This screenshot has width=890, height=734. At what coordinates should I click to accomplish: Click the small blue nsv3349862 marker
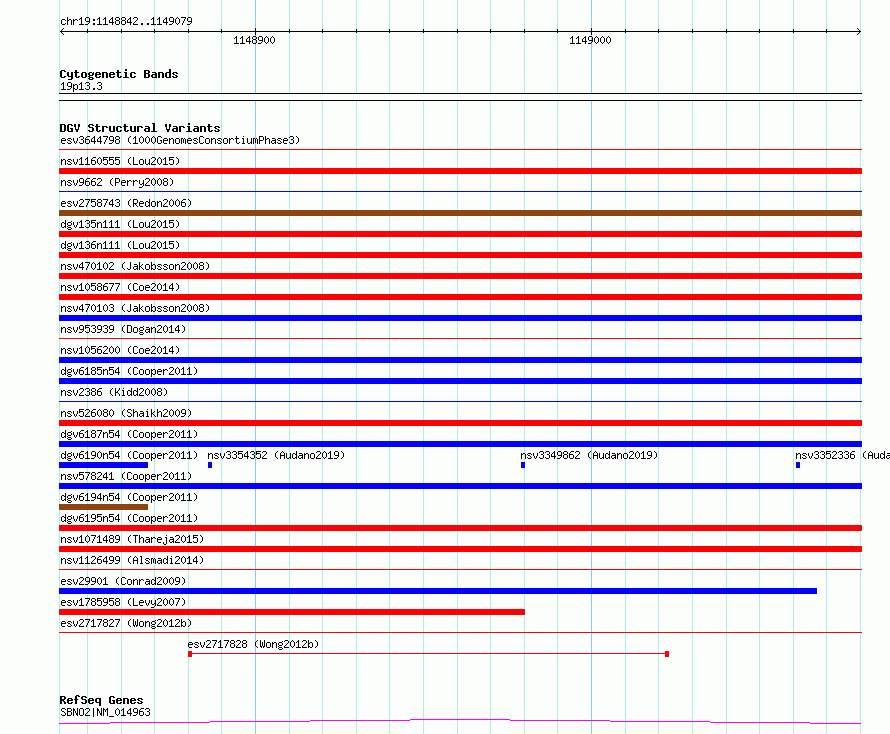pos(523,465)
